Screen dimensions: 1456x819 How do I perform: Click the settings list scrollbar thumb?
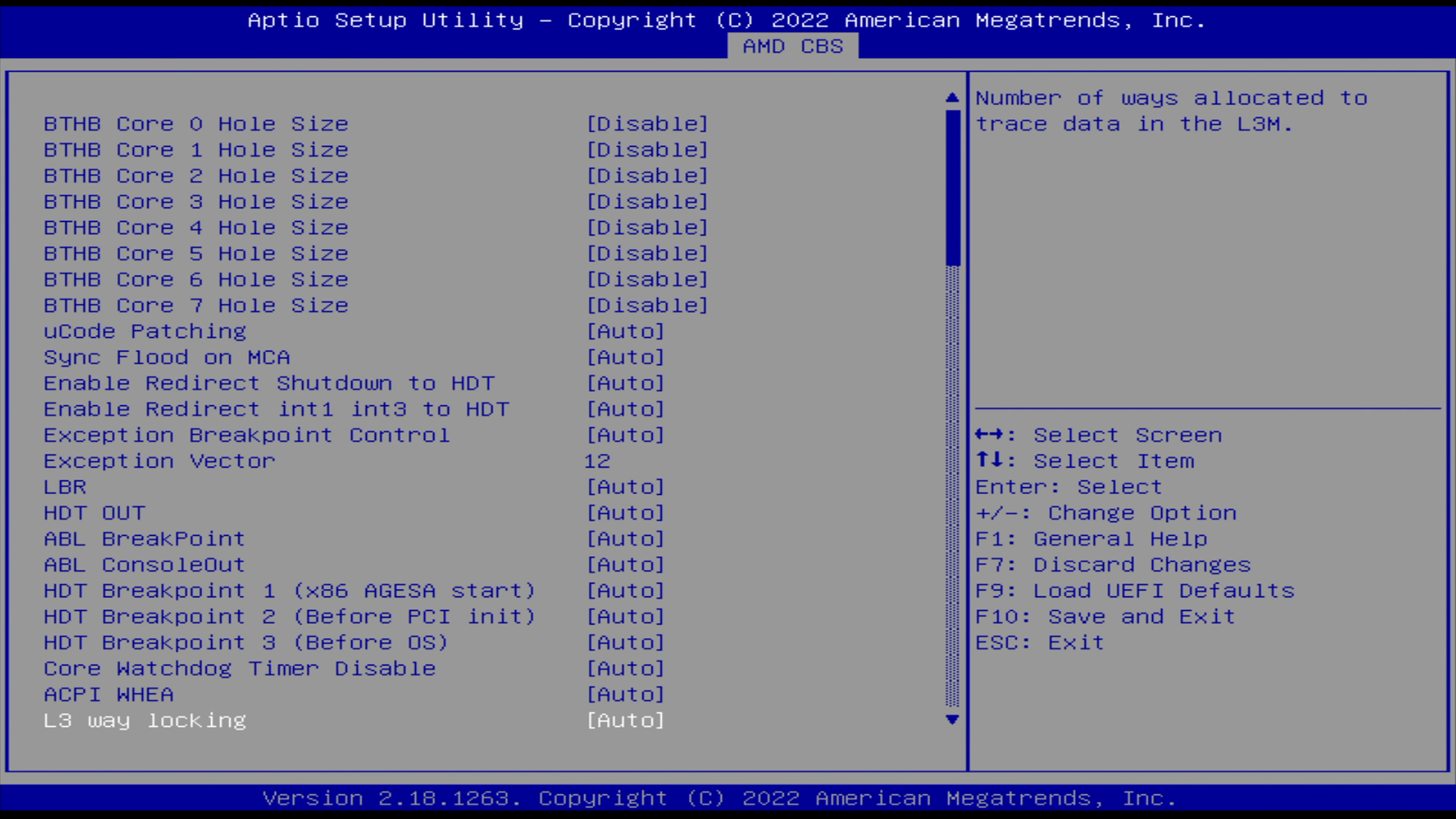pos(952,188)
